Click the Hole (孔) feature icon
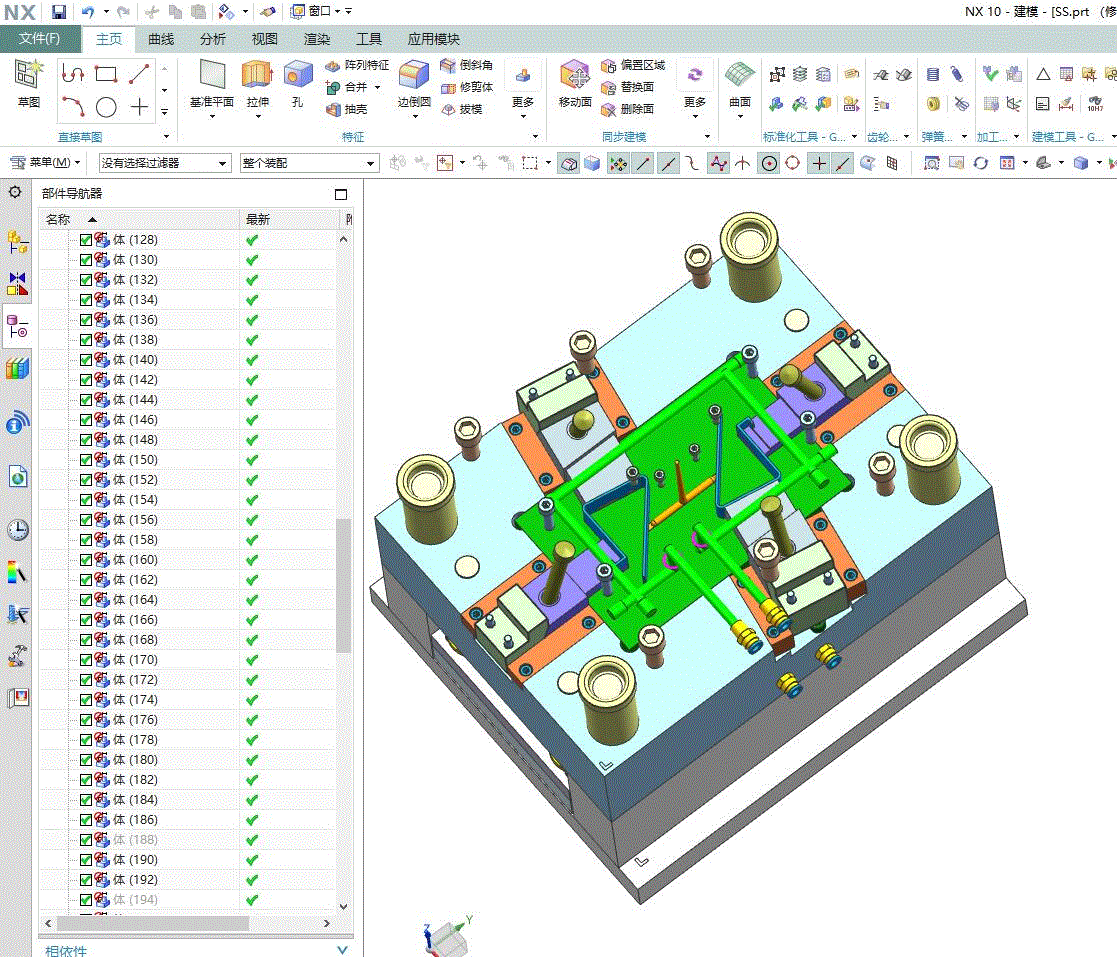The image size is (1117, 957). click(298, 74)
